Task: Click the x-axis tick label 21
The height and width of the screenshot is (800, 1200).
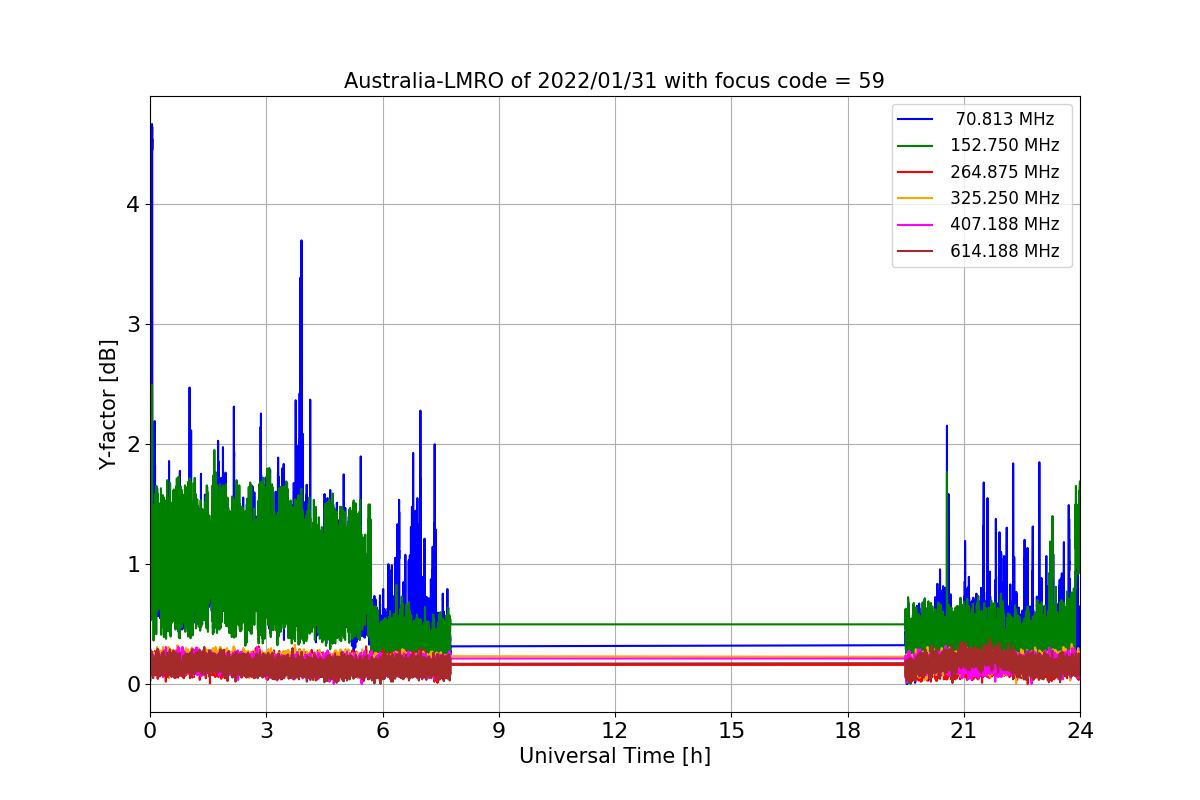Action: tap(963, 731)
